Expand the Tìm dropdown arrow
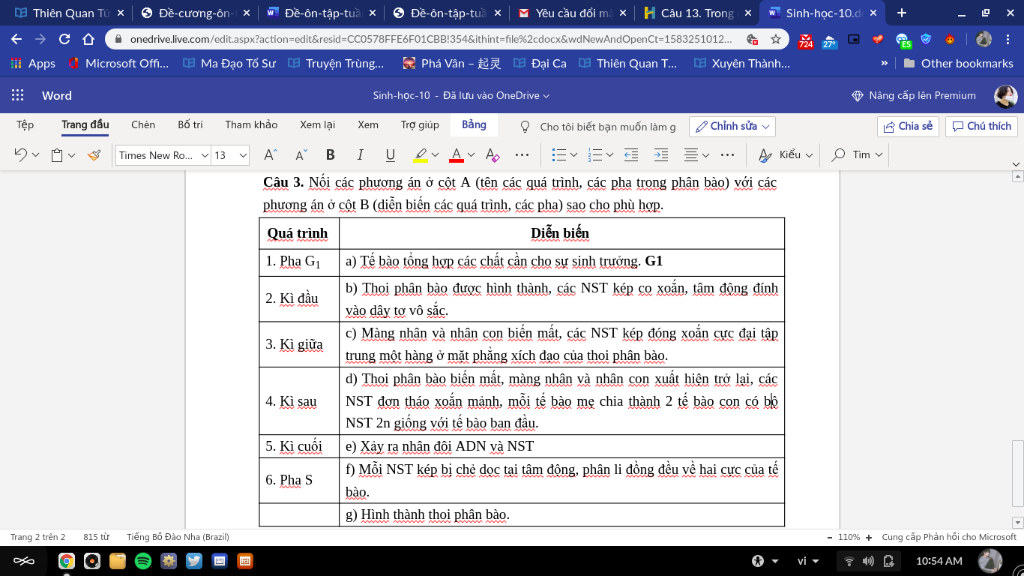 point(879,155)
